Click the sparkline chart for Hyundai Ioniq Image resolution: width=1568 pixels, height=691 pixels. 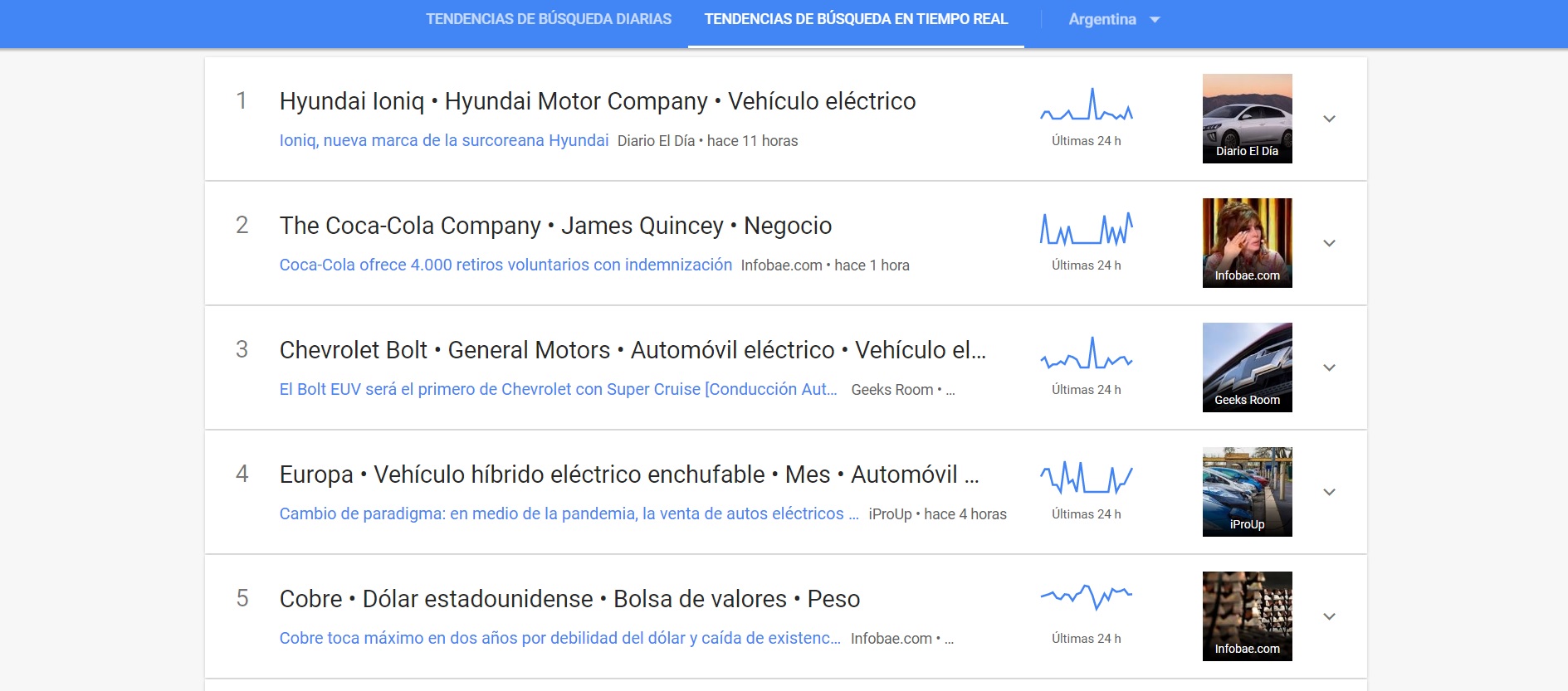point(1087,105)
